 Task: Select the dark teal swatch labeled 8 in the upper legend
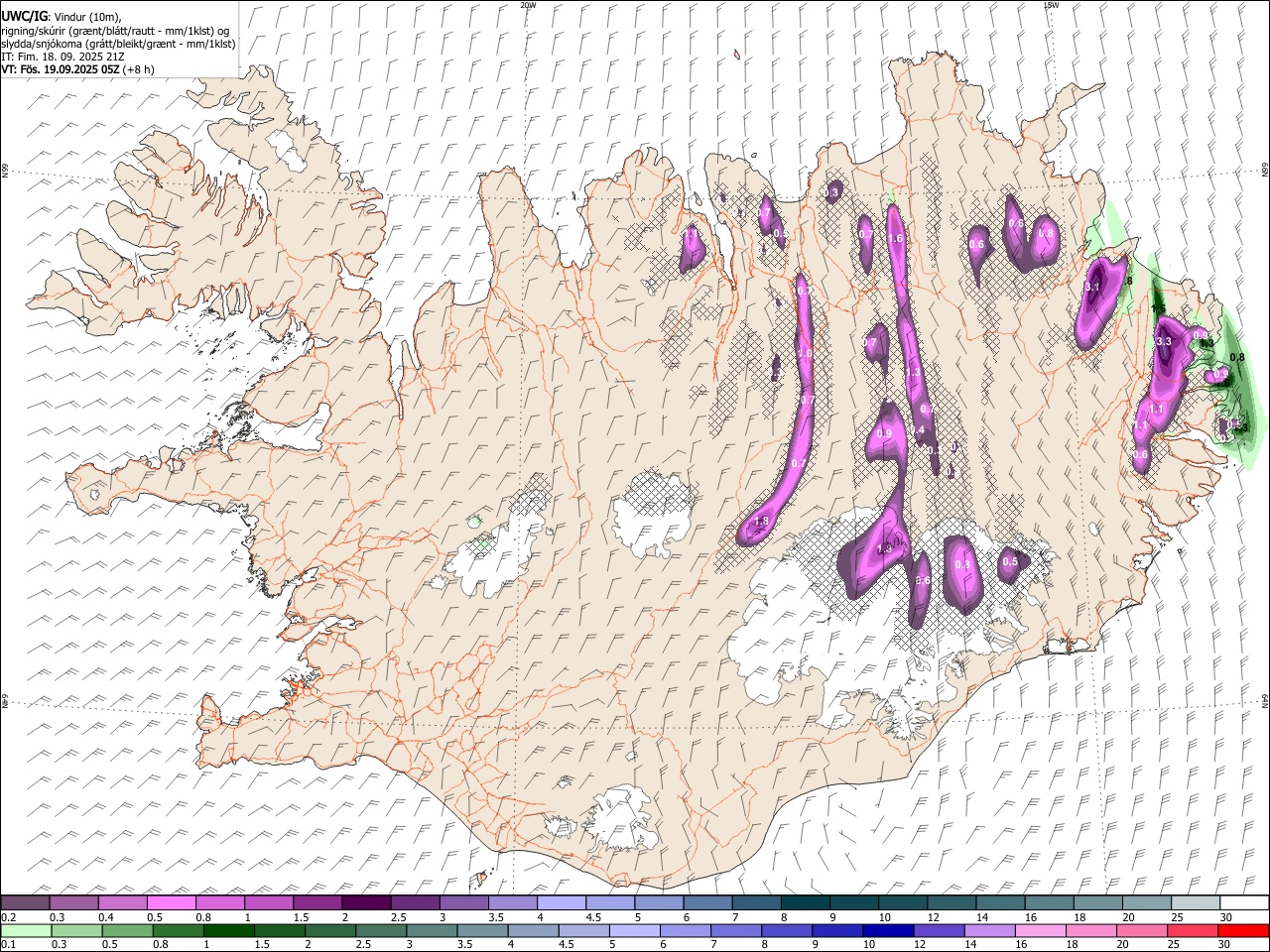click(x=805, y=903)
